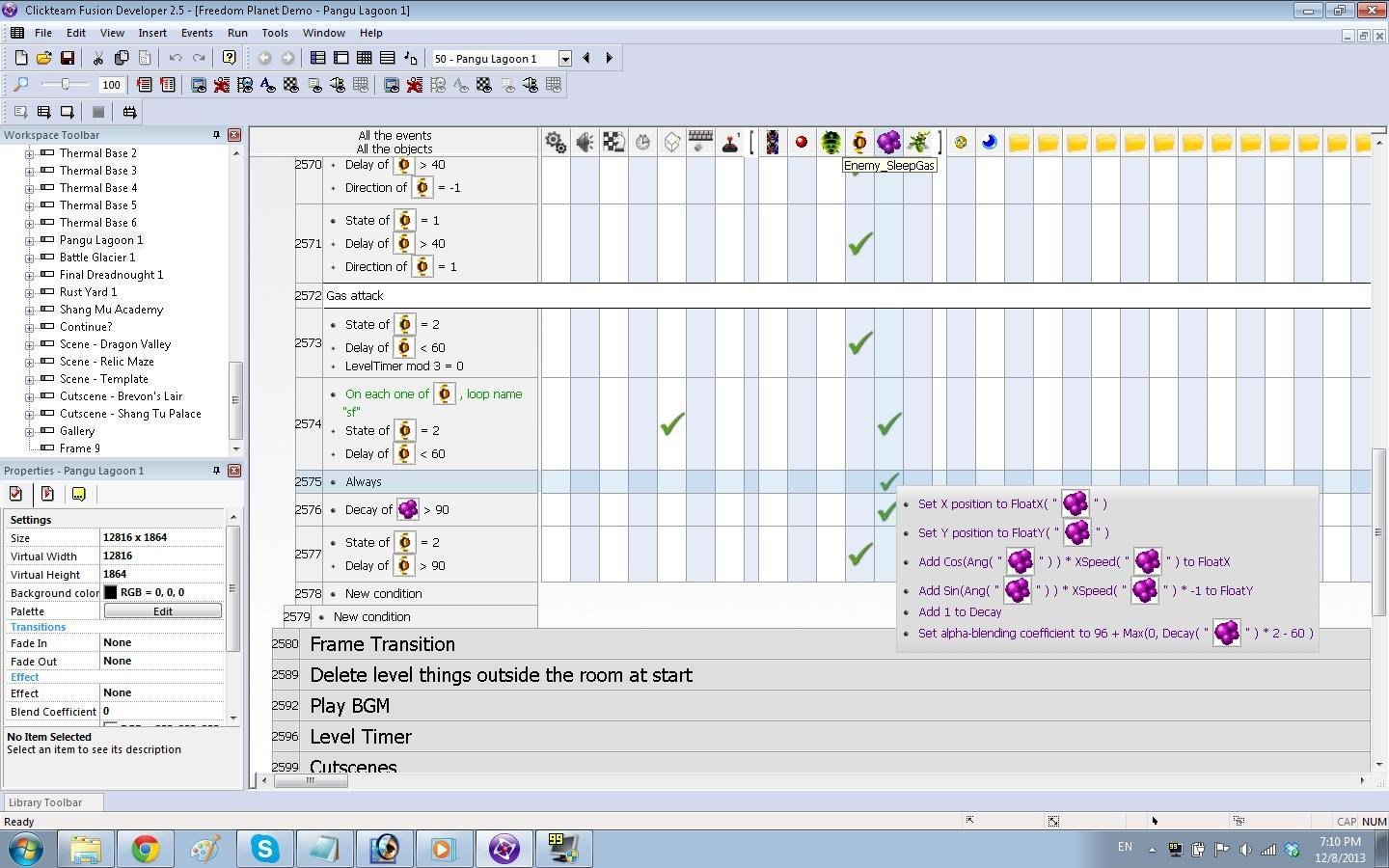Click the Cut scissors icon
Screen dimensions: 1389x868
coord(97,59)
